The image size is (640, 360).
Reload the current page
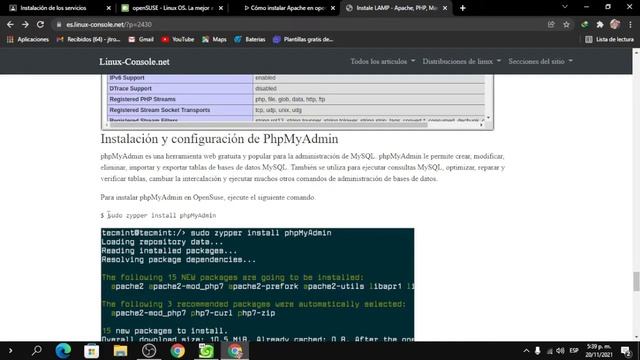tap(40, 24)
